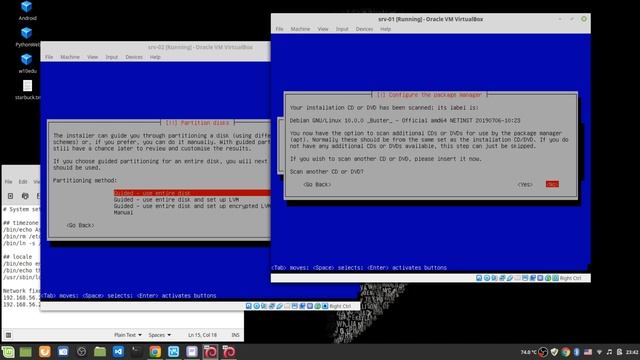The height and width of the screenshot is (360, 640).
Task: Open Devices menu in srv-02 window
Action: coord(134,57)
